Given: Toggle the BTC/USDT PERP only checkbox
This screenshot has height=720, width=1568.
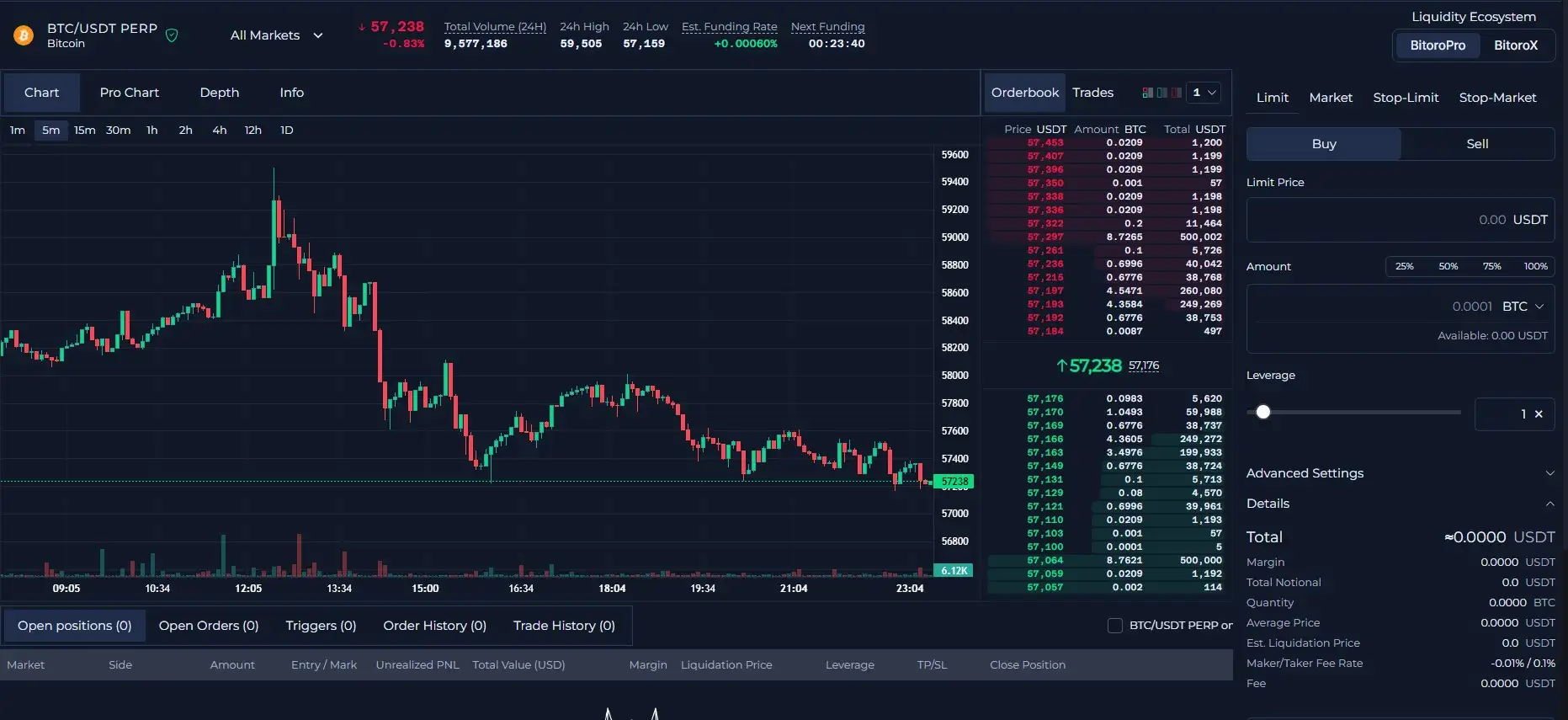Looking at the screenshot, I should click(1115, 626).
